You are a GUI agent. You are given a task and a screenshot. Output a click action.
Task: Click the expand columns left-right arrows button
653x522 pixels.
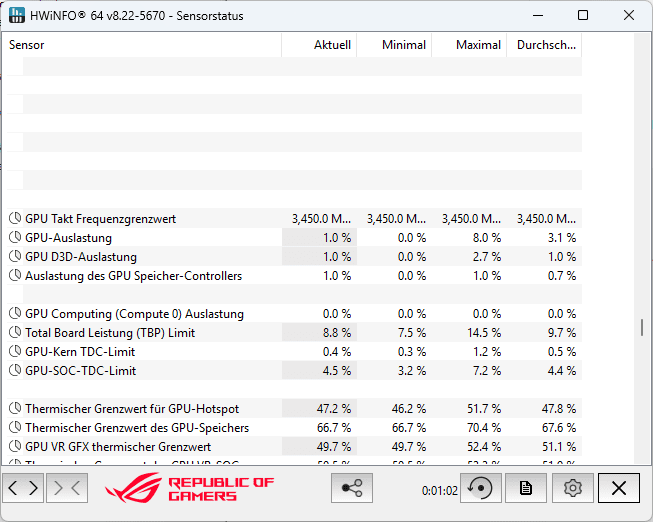click(x=23, y=488)
